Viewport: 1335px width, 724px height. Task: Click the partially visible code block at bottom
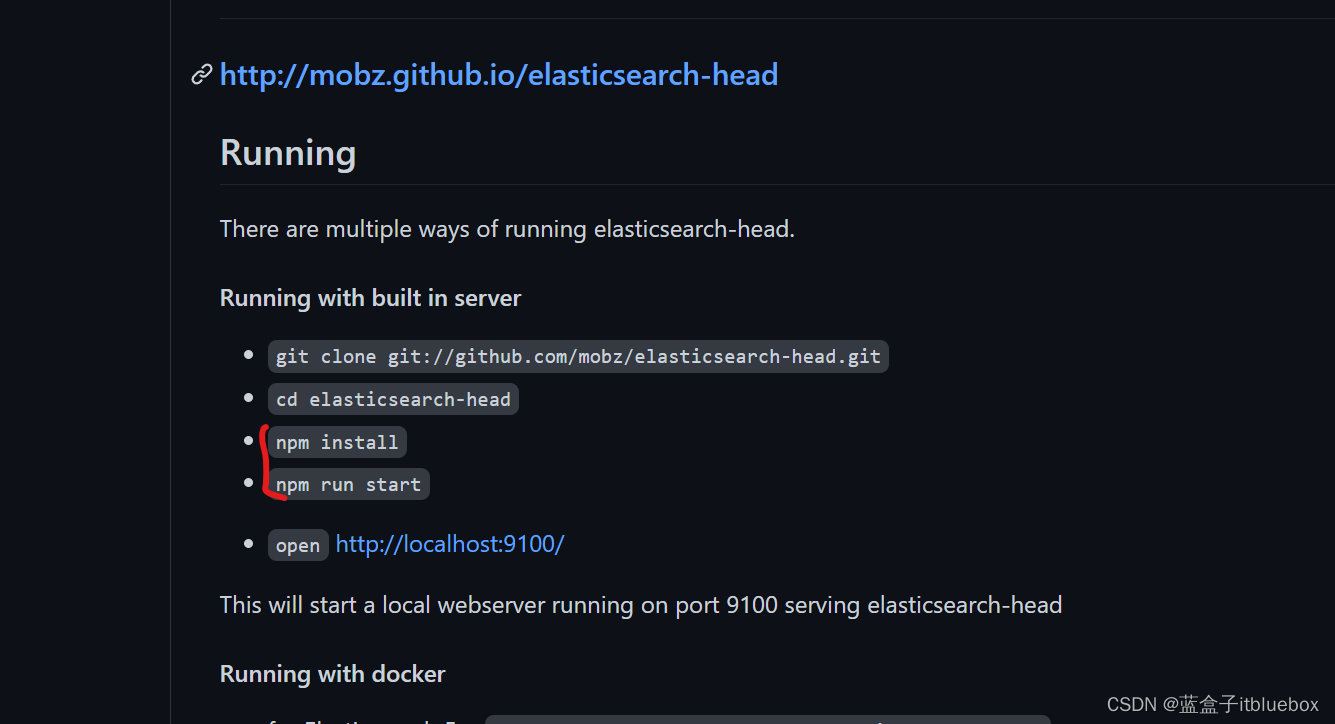[767, 719]
